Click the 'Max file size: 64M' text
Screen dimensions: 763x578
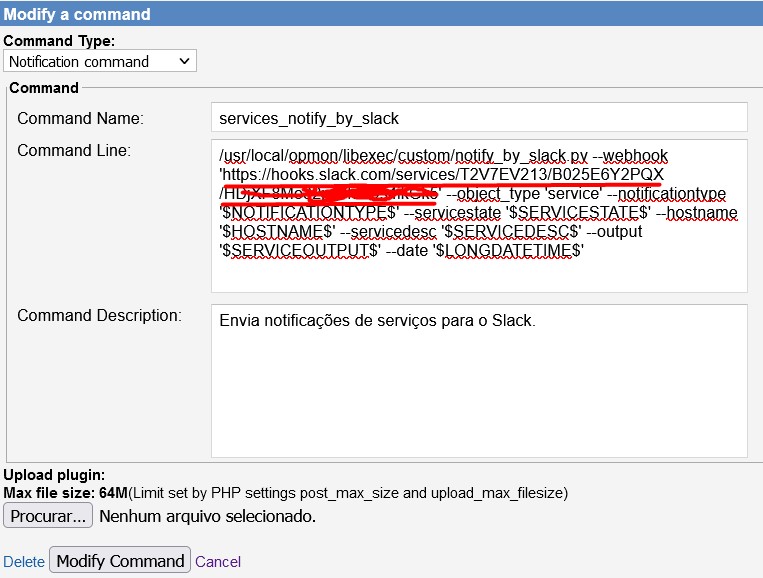63,494
